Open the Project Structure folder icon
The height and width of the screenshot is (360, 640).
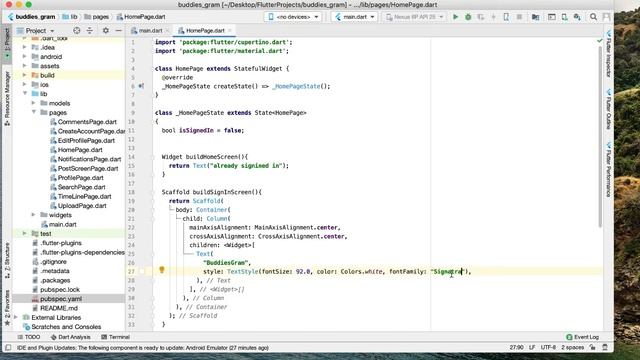click(536, 17)
